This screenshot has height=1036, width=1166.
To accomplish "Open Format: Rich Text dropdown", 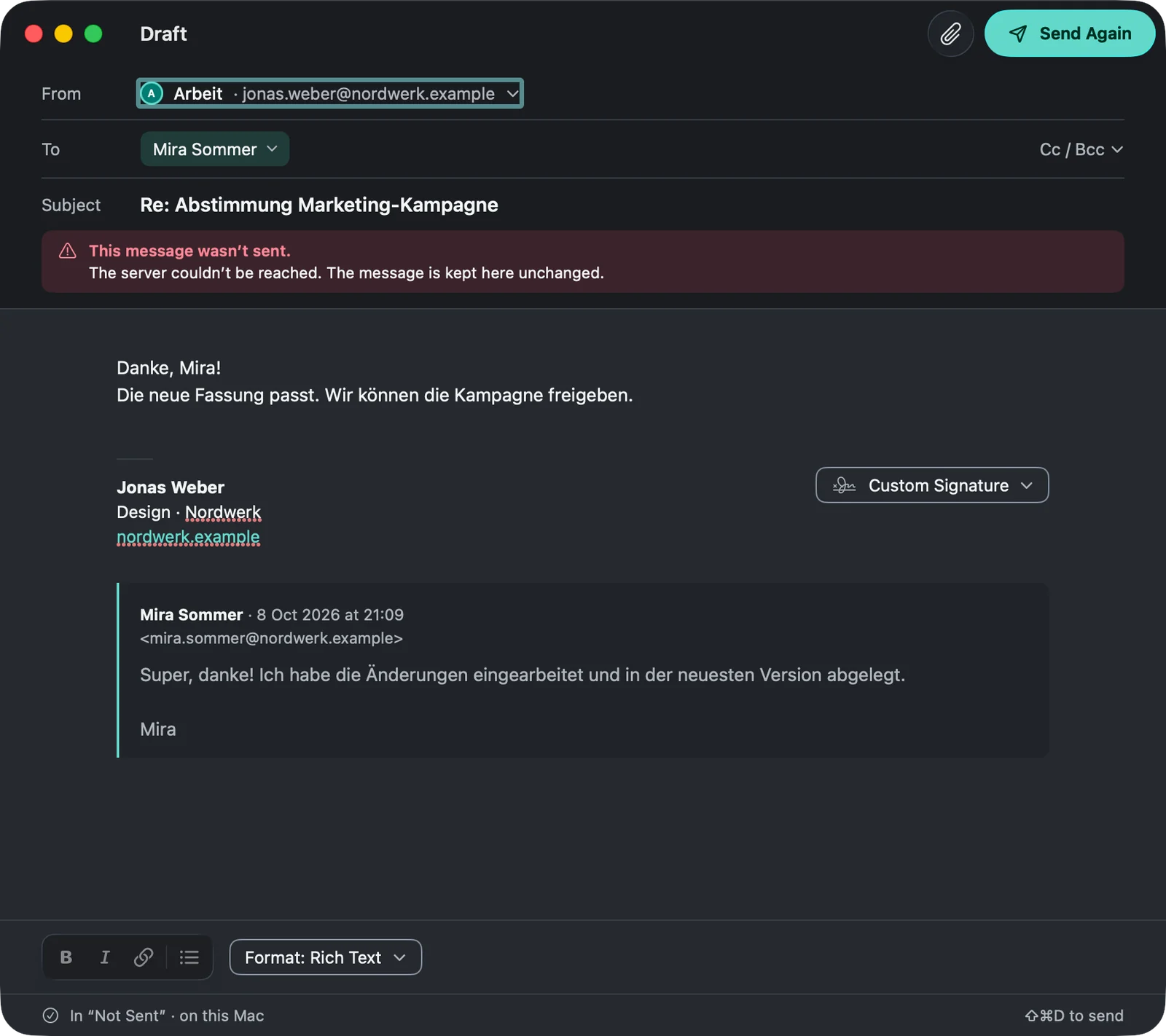I will point(326,957).
